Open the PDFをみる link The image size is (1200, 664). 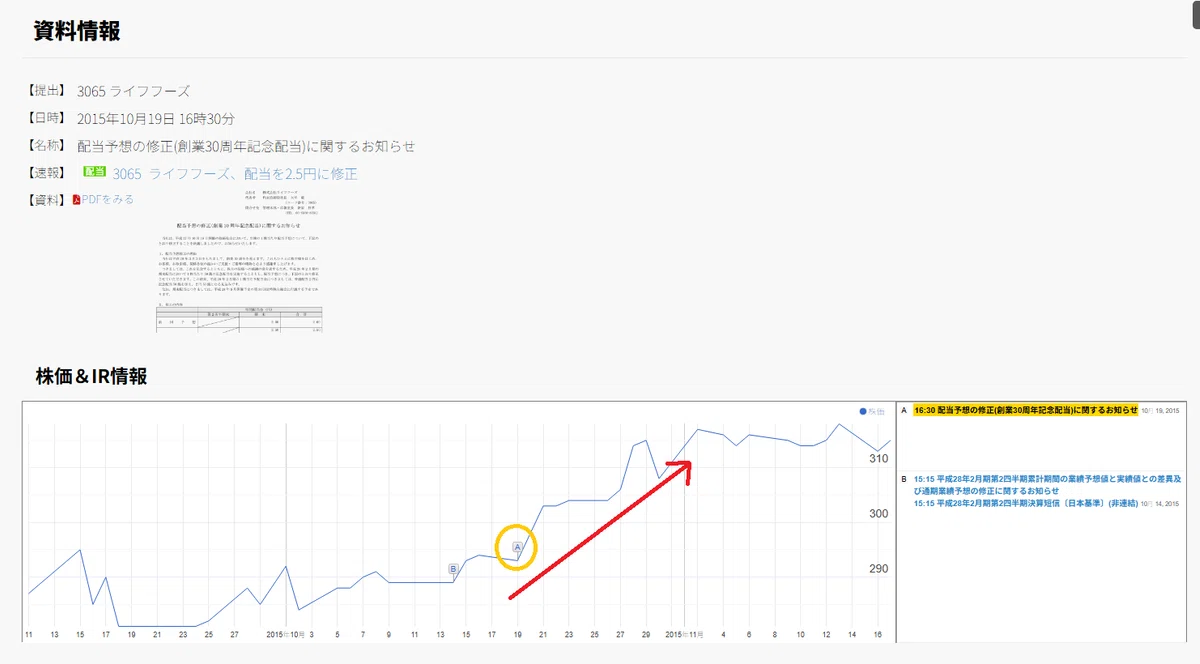tap(107, 200)
